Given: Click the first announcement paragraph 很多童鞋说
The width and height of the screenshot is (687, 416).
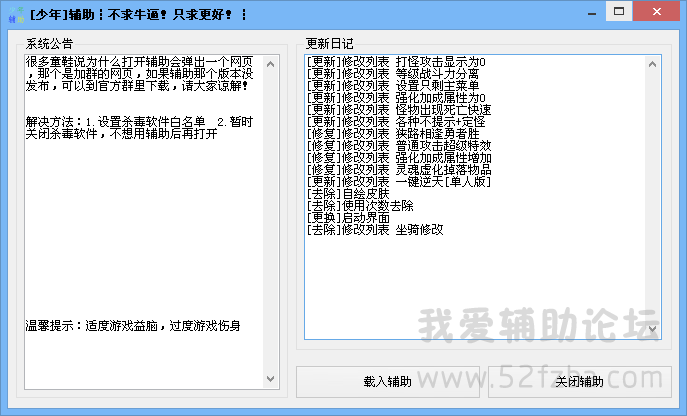Looking at the screenshot, I should [x=139, y=74].
